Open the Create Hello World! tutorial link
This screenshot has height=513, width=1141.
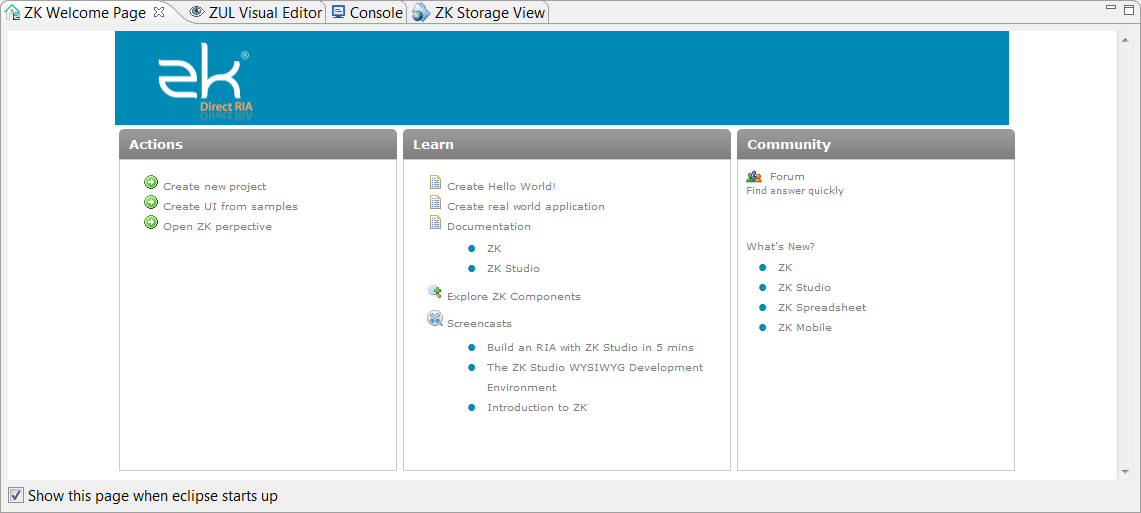[501, 187]
